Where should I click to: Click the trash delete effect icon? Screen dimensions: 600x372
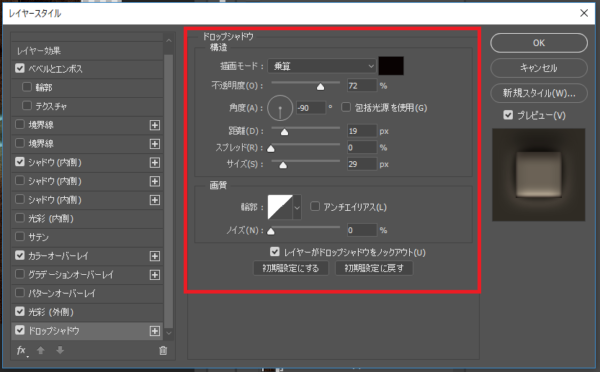point(163,350)
